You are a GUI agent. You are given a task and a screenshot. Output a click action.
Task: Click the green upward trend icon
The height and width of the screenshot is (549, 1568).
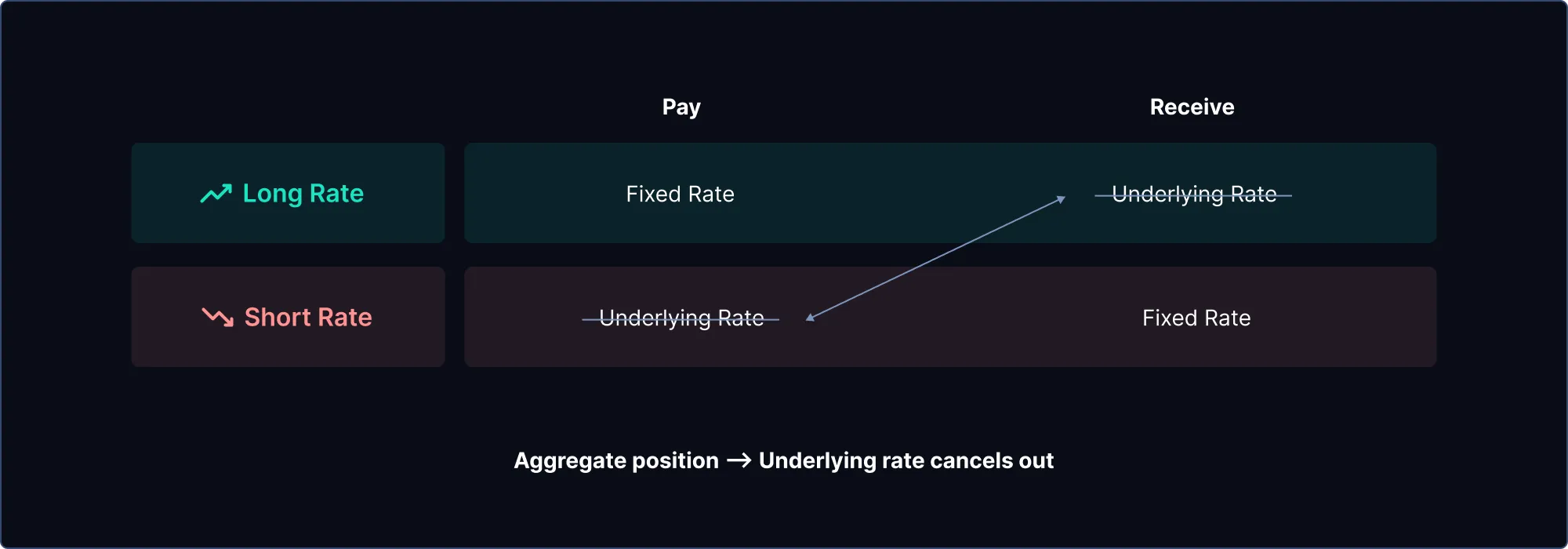pos(216,193)
